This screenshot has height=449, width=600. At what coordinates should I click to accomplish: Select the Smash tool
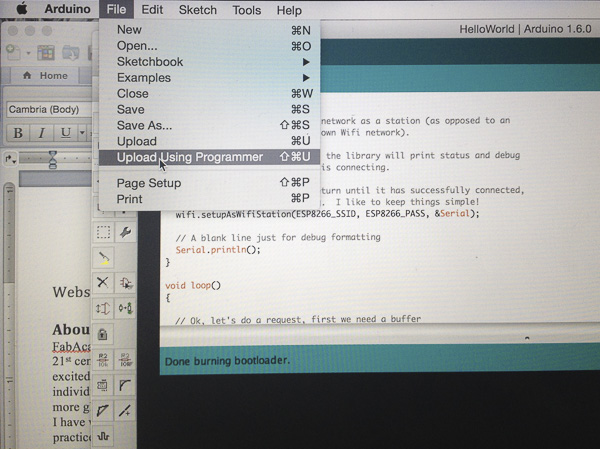pyautogui.click(x=103, y=385)
